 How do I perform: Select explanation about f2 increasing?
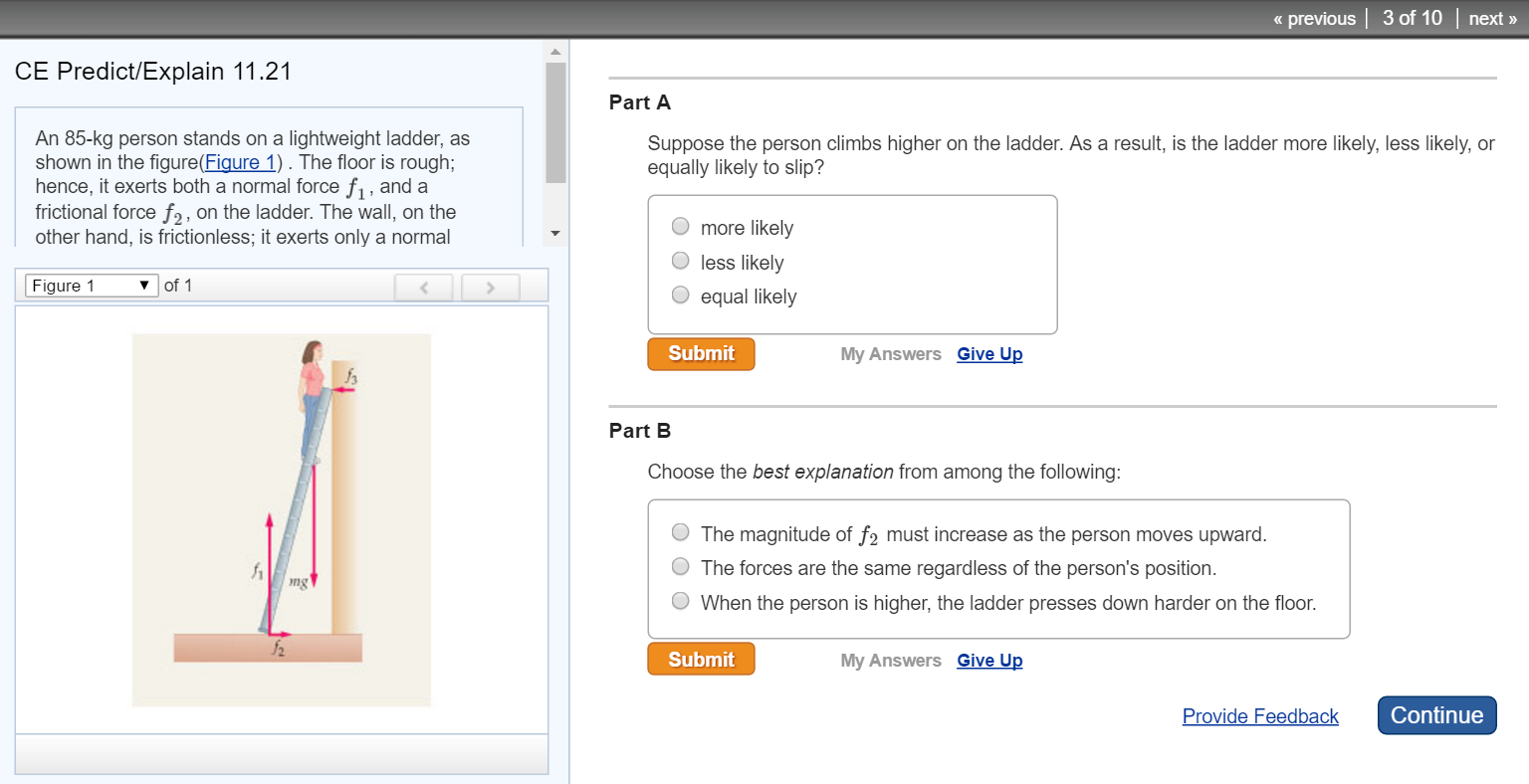pos(680,532)
